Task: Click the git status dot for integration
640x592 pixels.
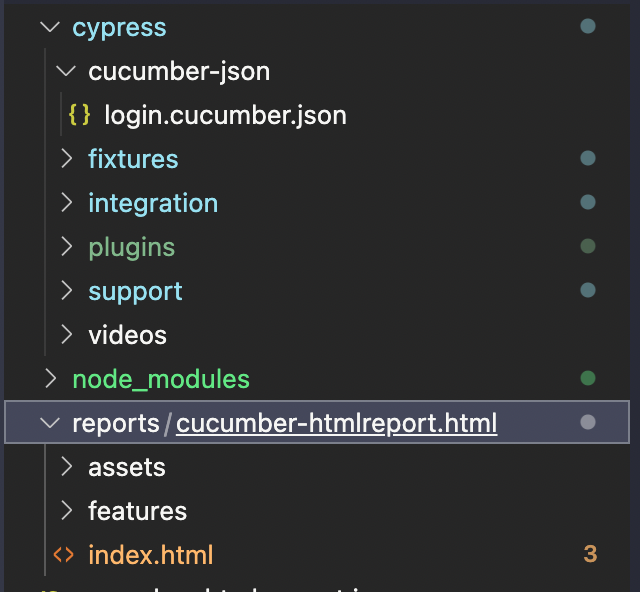Action: tap(588, 203)
